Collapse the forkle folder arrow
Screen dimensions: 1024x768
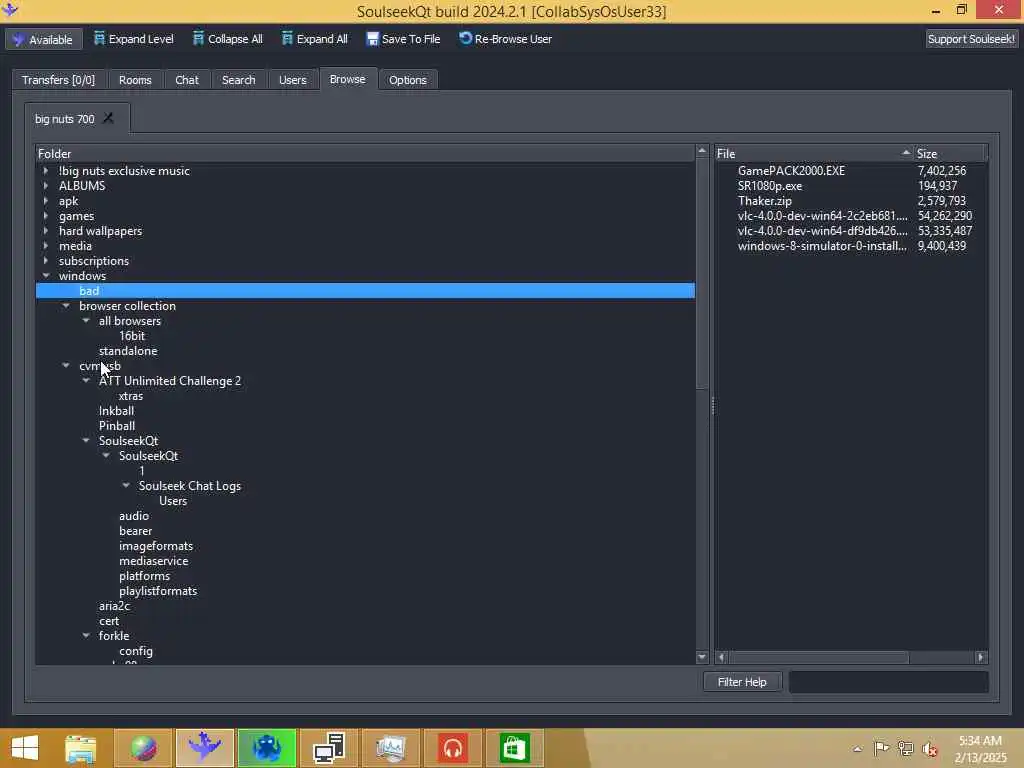click(x=86, y=635)
